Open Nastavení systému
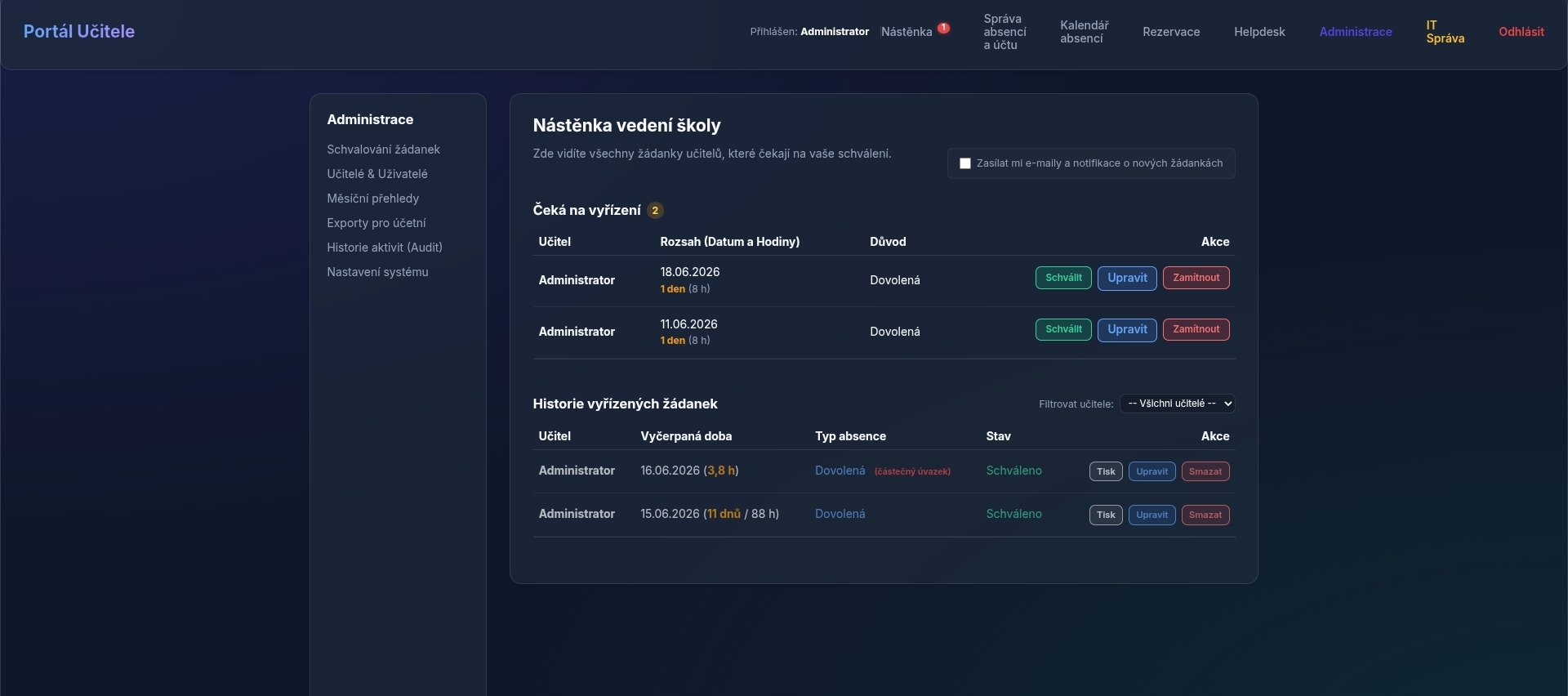Viewport: 1568px width, 696px height. (377, 272)
